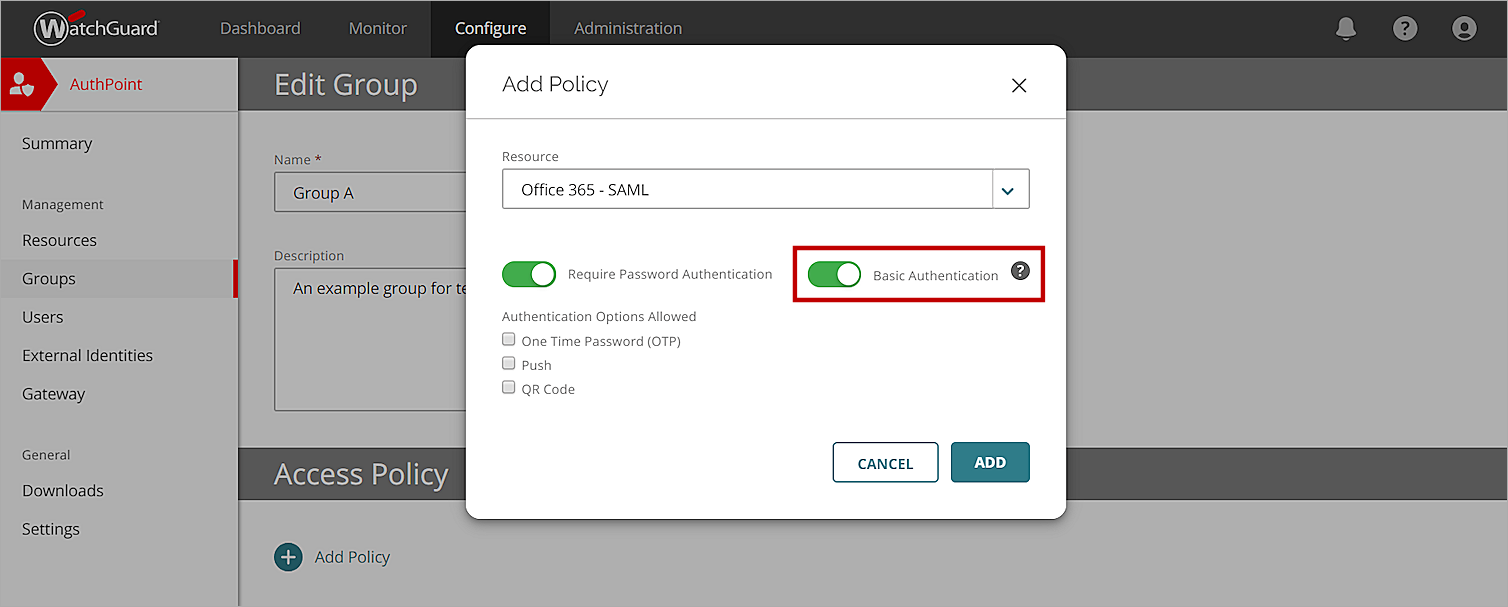1508x607 pixels.
Task: Enable the Push checkbox
Action: (x=509, y=364)
